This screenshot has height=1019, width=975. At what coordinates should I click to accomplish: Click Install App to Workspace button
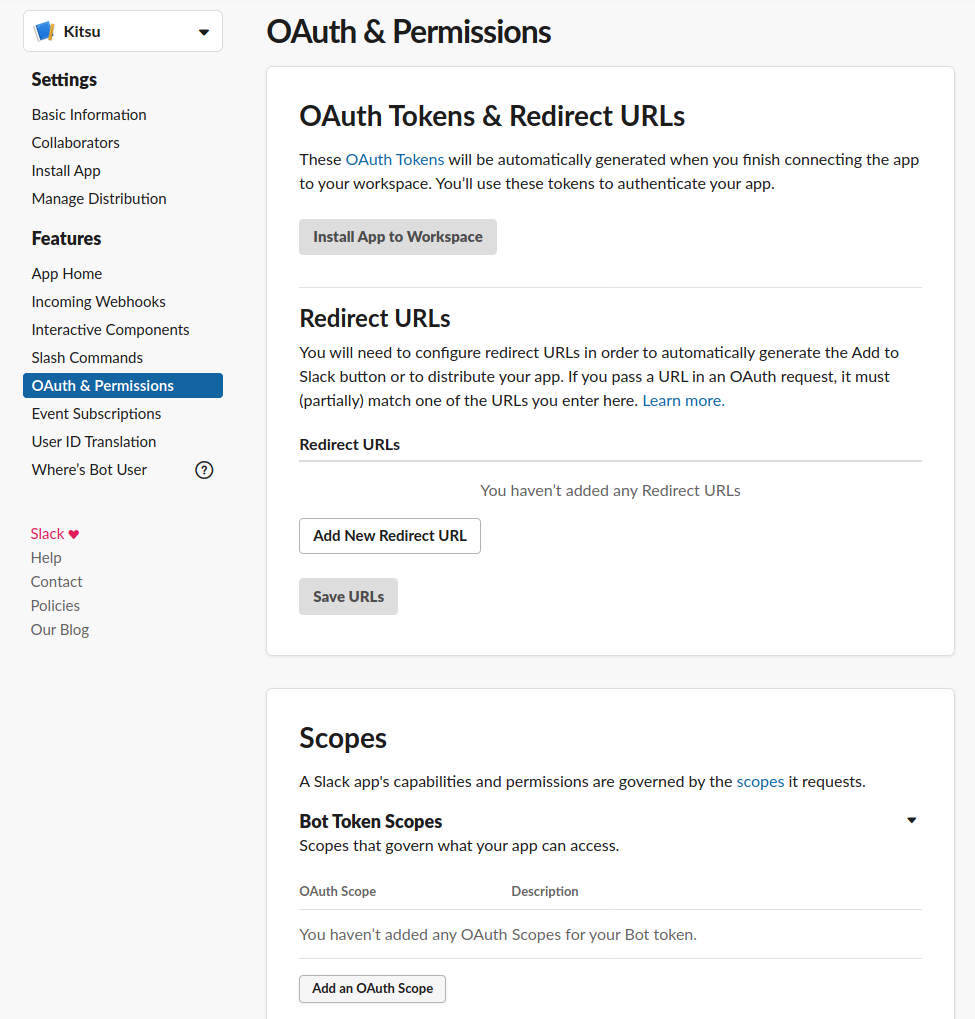click(398, 237)
